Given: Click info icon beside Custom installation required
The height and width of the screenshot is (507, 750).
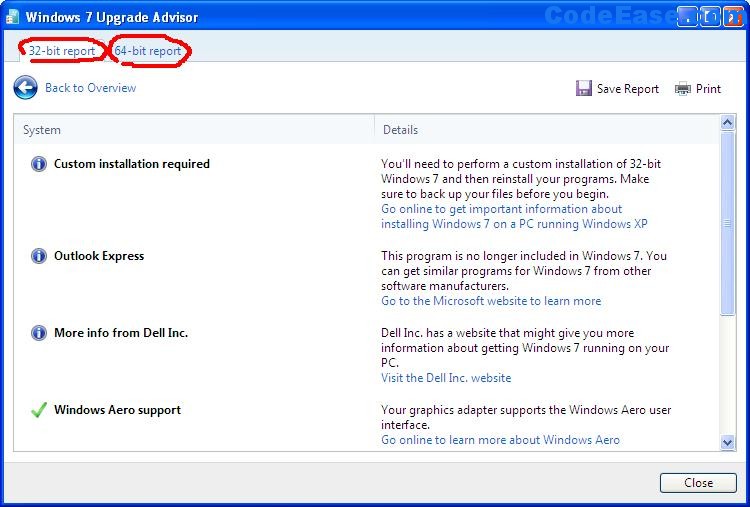Looking at the screenshot, I should [39, 164].
